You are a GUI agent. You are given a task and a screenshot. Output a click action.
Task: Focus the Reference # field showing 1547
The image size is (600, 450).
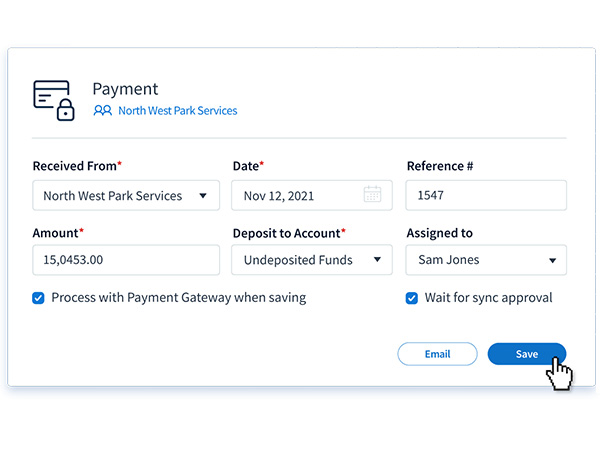coord(486,195)
